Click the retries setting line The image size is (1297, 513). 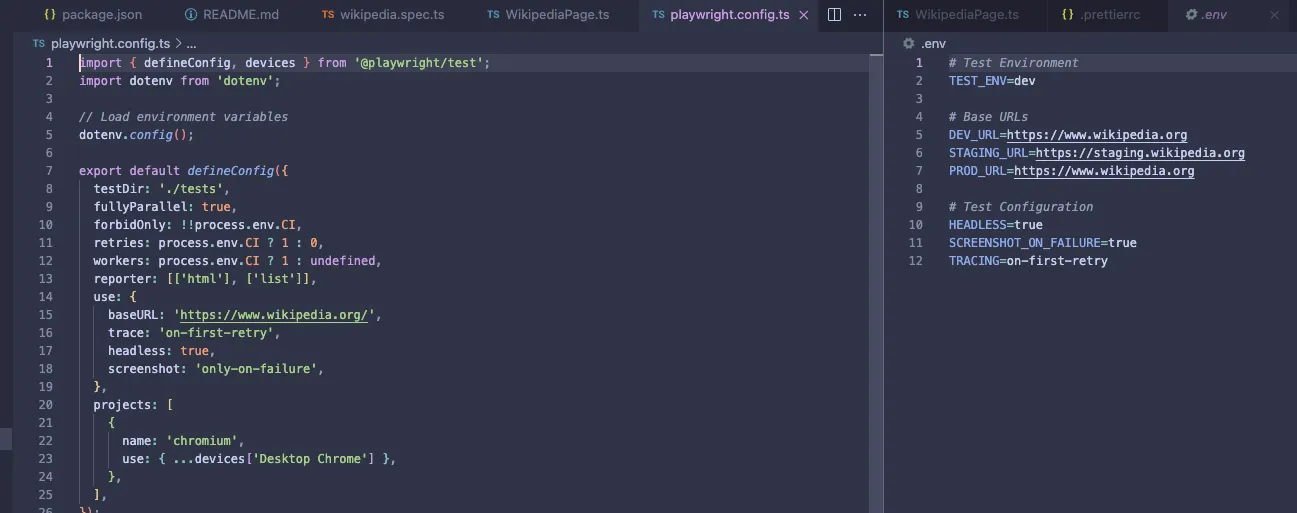[208, 243]
